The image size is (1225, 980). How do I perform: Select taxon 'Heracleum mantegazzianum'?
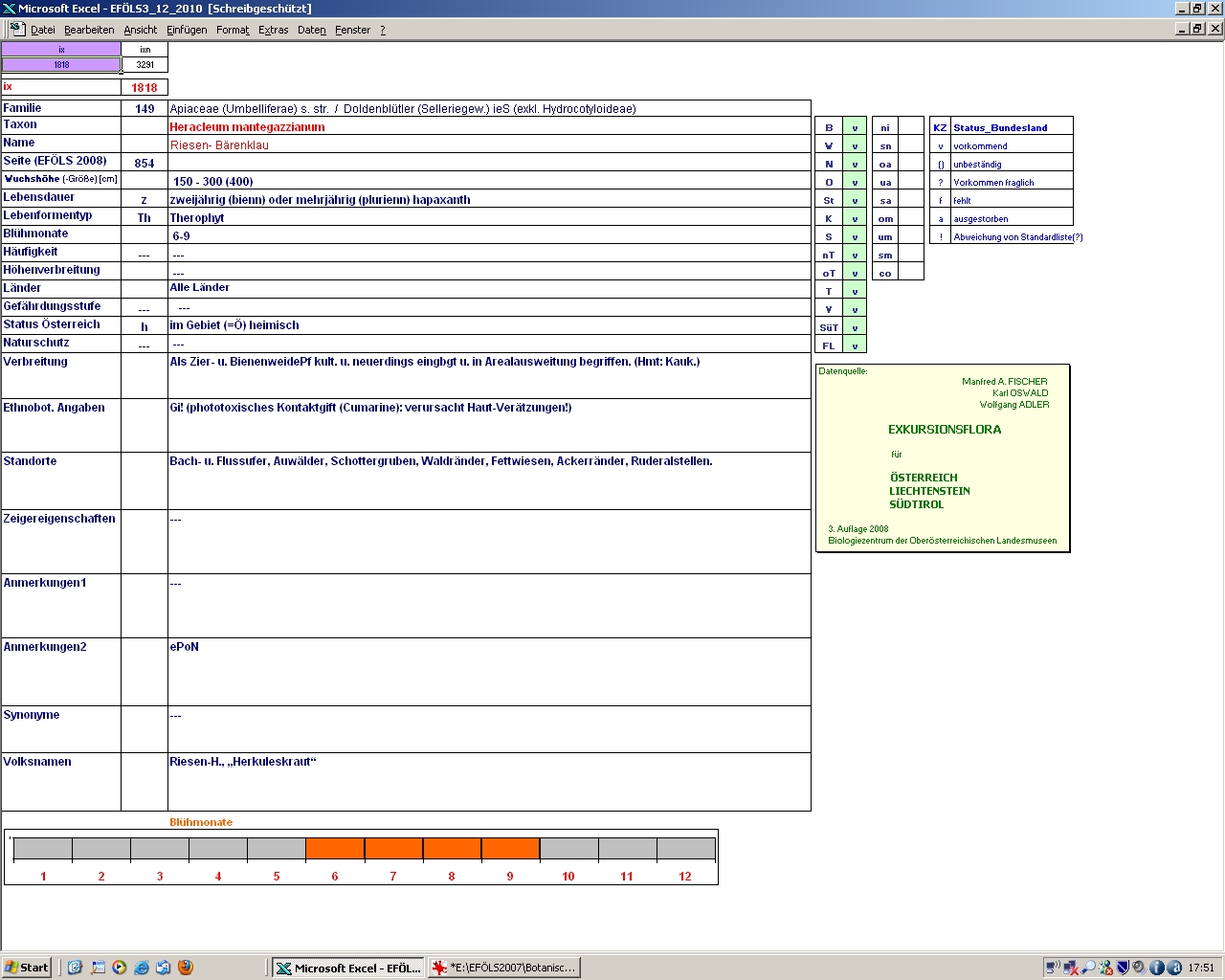click(x=247, y=126)
